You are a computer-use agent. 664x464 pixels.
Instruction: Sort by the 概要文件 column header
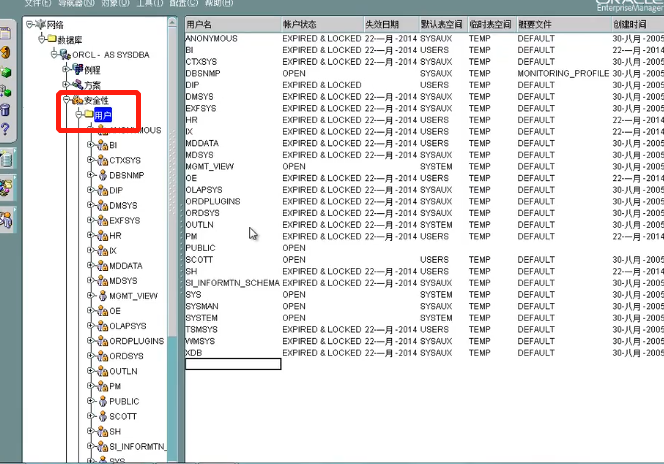(x=564, y=25)
